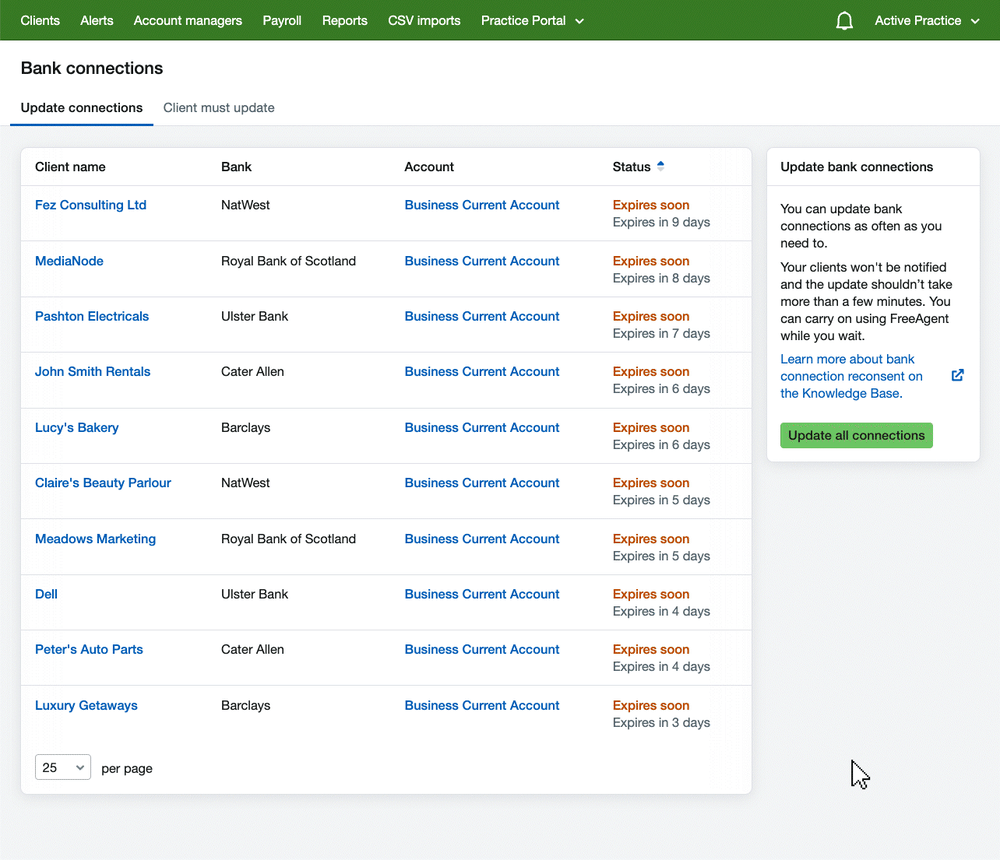Click the Status column sort arrow icon

pos(661,167)
